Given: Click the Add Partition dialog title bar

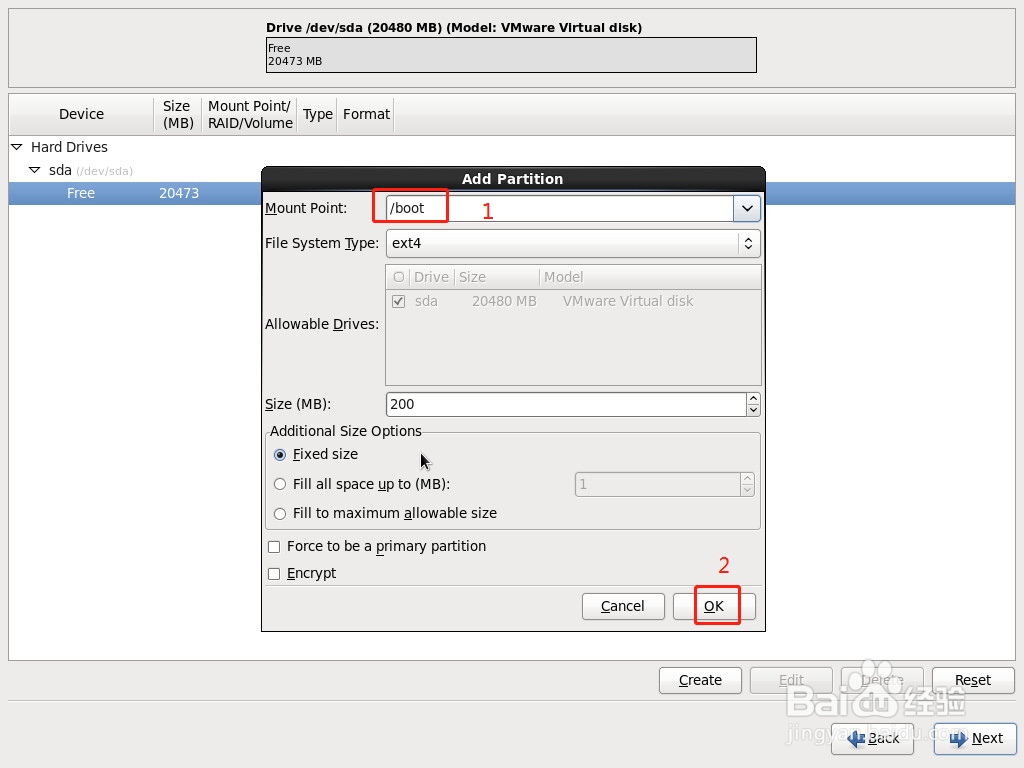Looking at the screenshot, I should click(x=513, y=179).
